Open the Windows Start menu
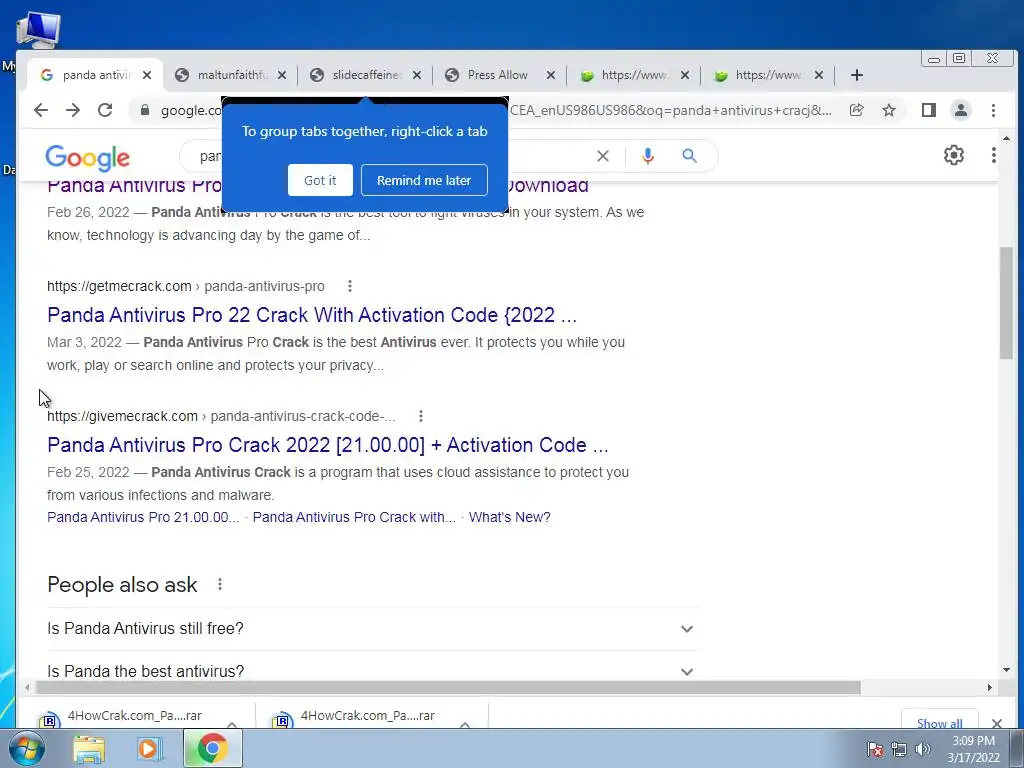This screenshot has width=1024, height=768. pos(27,748)
